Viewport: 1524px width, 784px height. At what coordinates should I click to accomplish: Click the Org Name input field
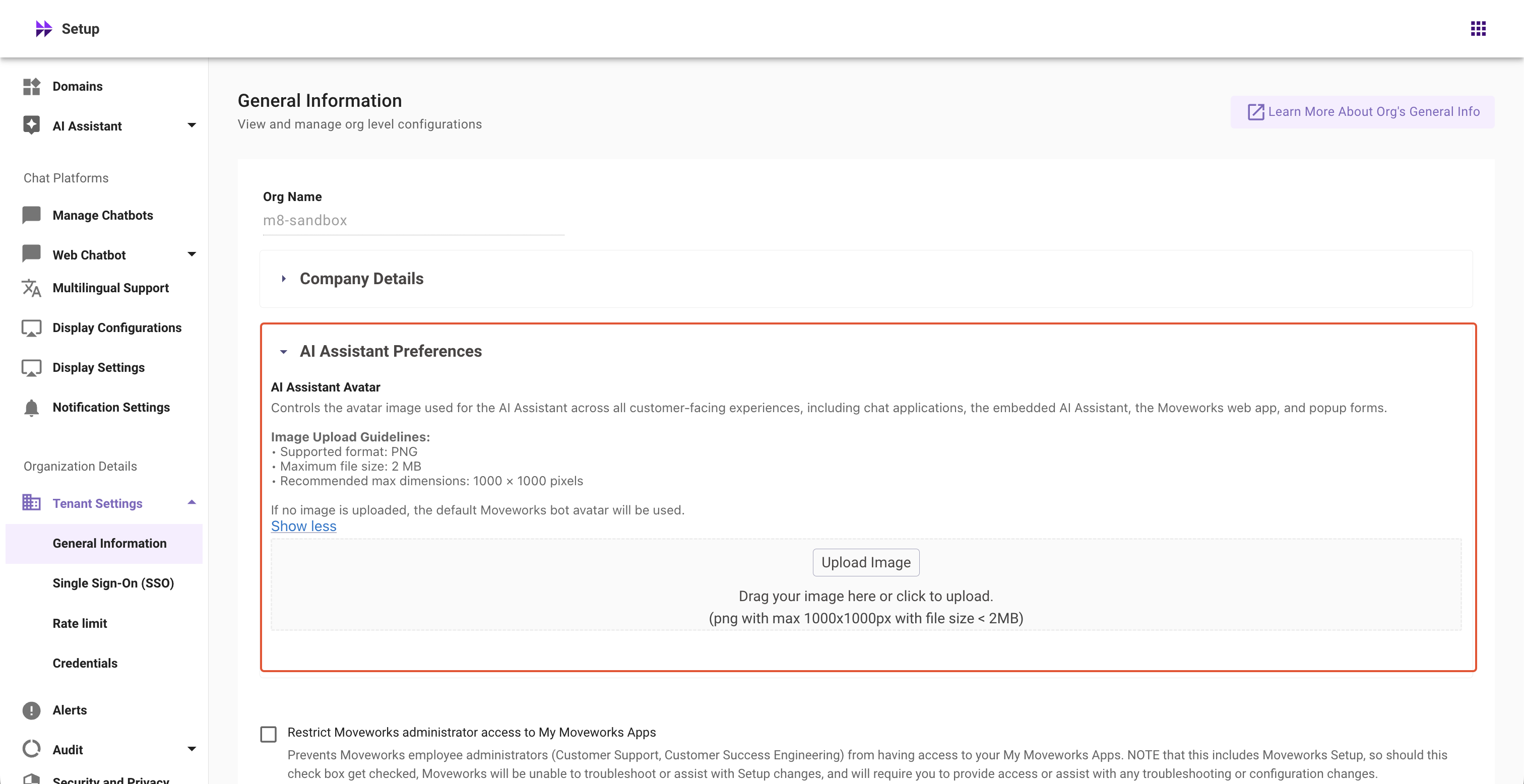413,221
